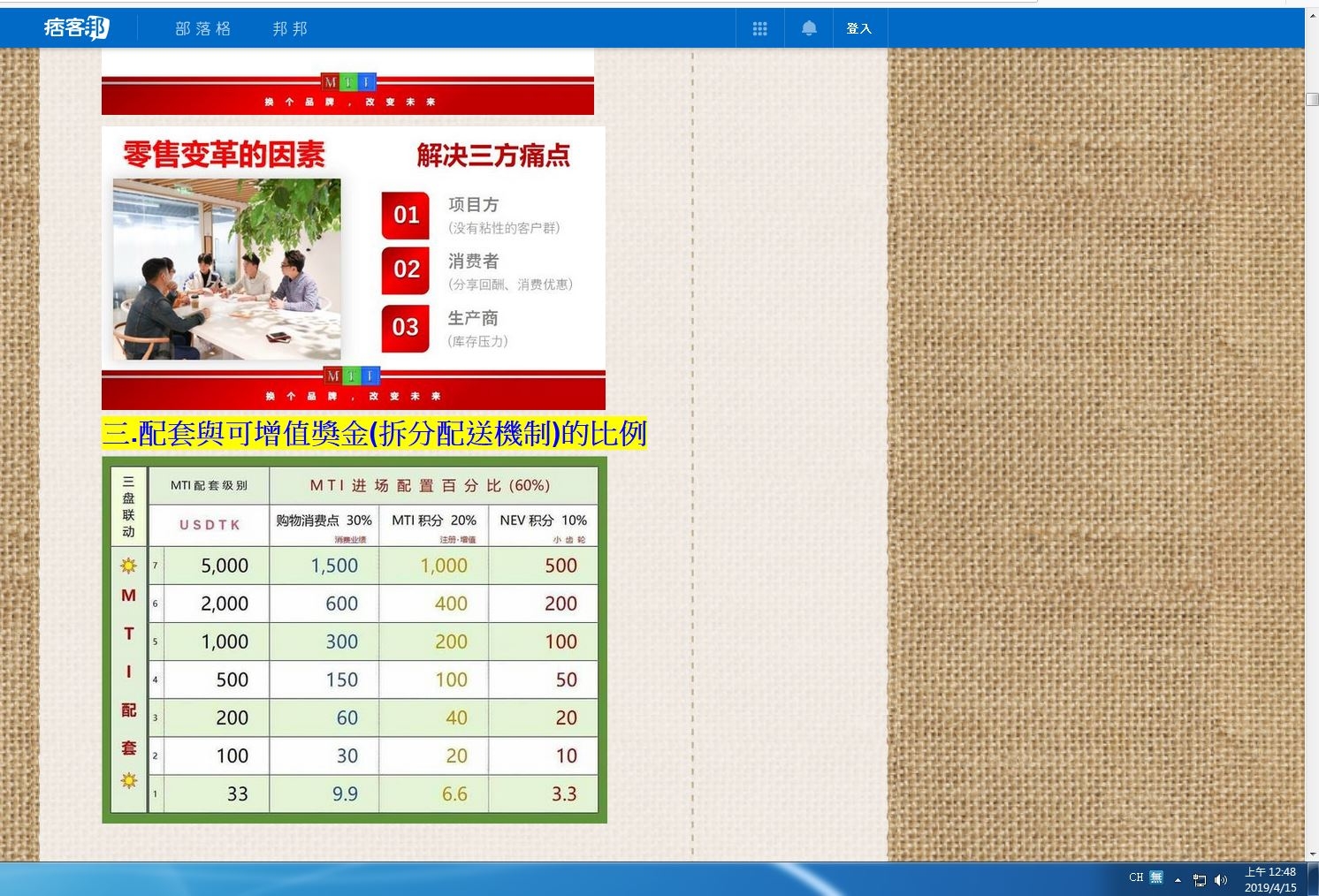Click the page scrollbar down arrow
The width and height of the screenshot is (1319, 896).
(x=1312, y=854)
